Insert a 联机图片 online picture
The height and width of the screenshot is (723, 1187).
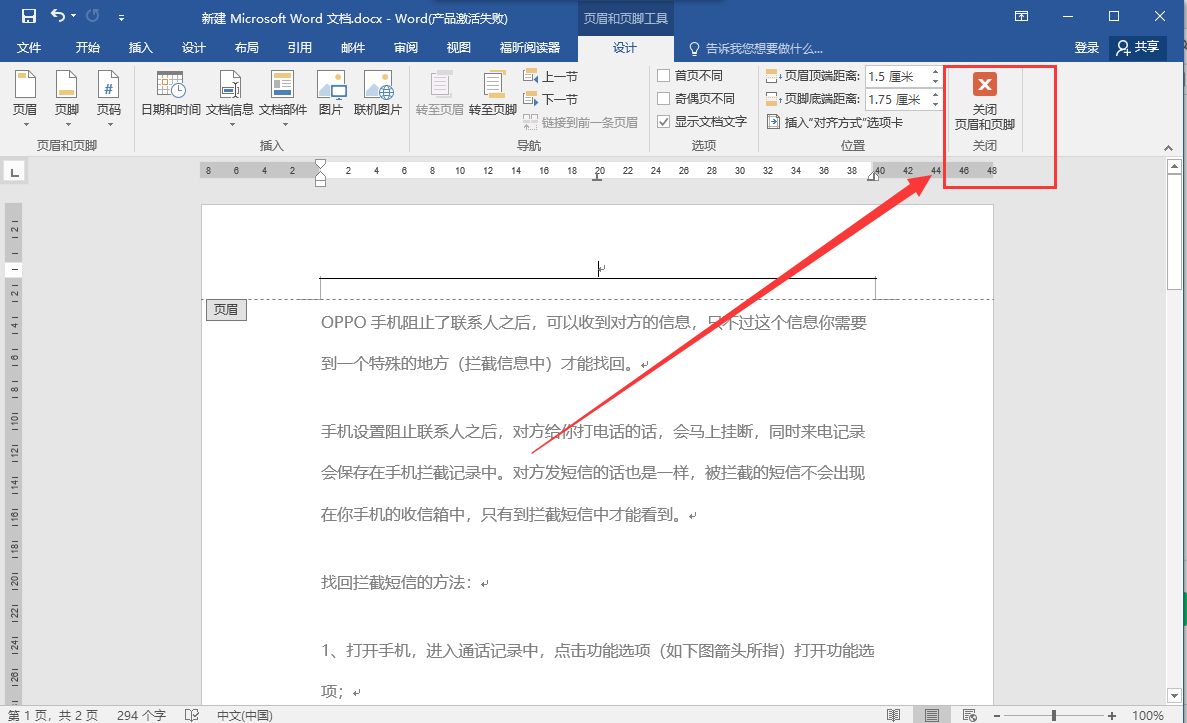pyautogui.click(x=378, y=95)
